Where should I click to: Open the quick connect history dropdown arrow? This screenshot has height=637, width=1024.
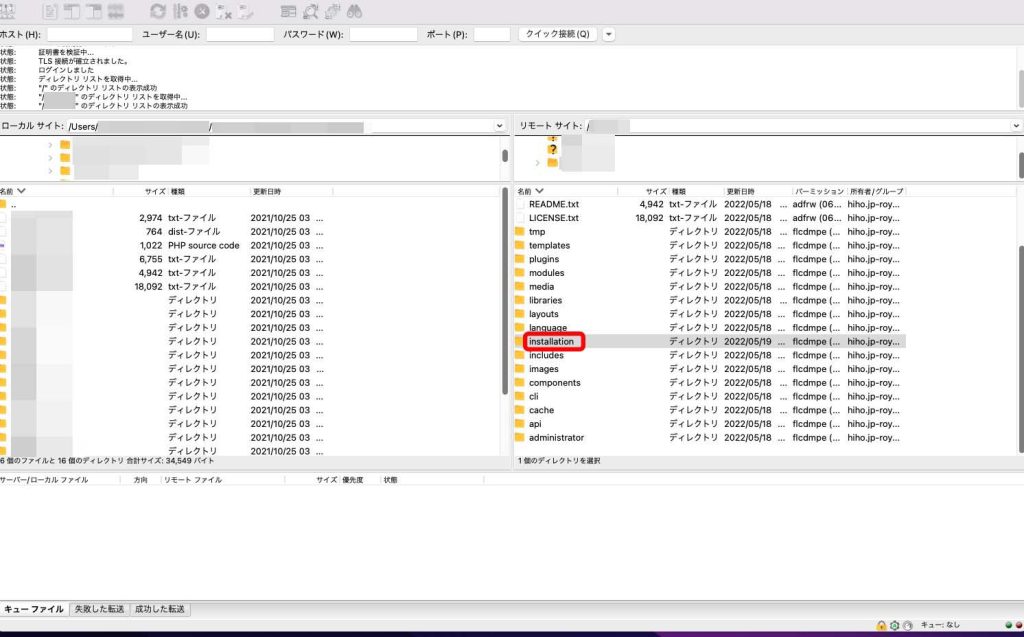point(609,34)
